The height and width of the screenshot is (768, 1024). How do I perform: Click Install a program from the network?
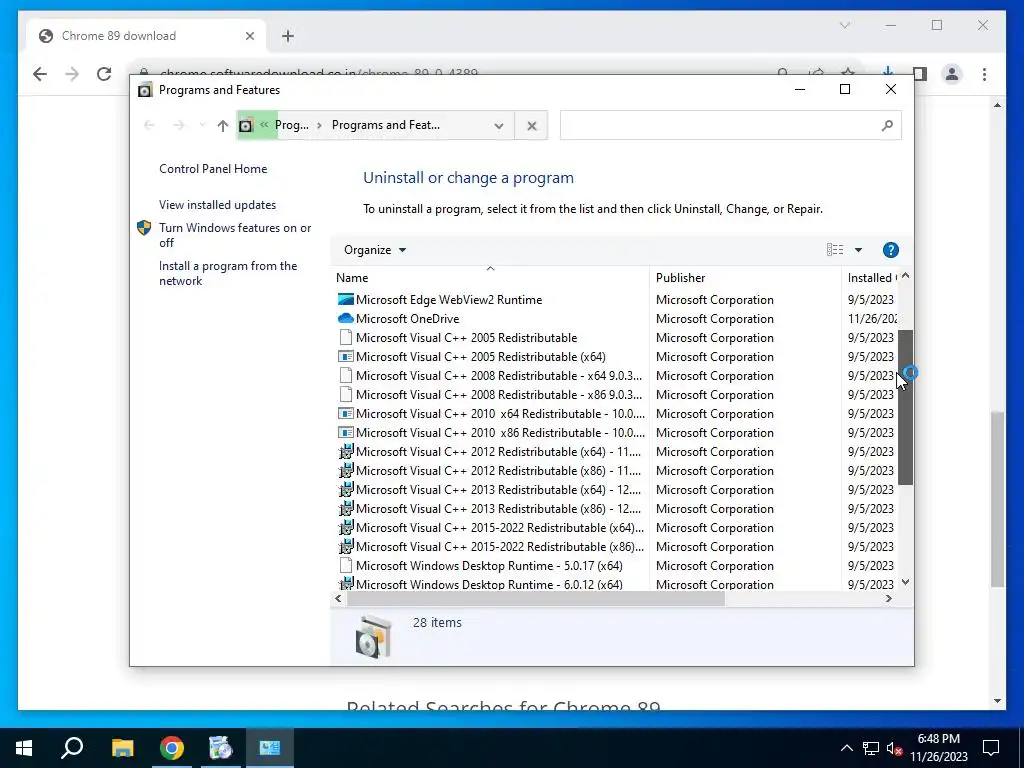point(228,273)
